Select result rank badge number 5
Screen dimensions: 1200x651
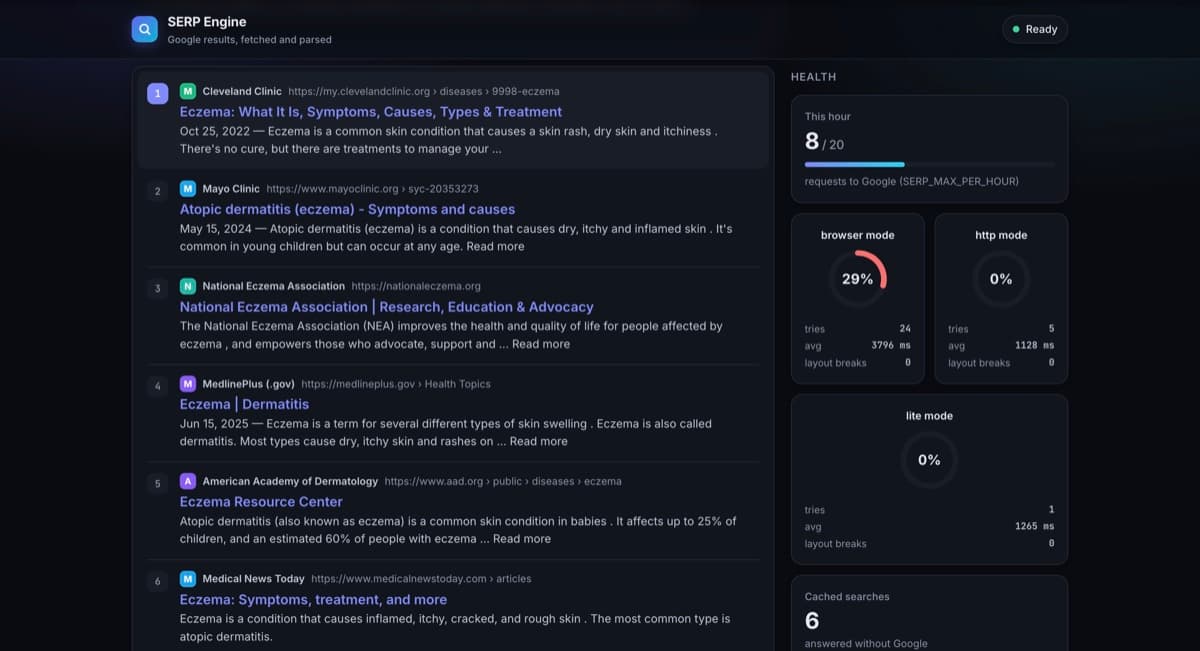(158, 484)
